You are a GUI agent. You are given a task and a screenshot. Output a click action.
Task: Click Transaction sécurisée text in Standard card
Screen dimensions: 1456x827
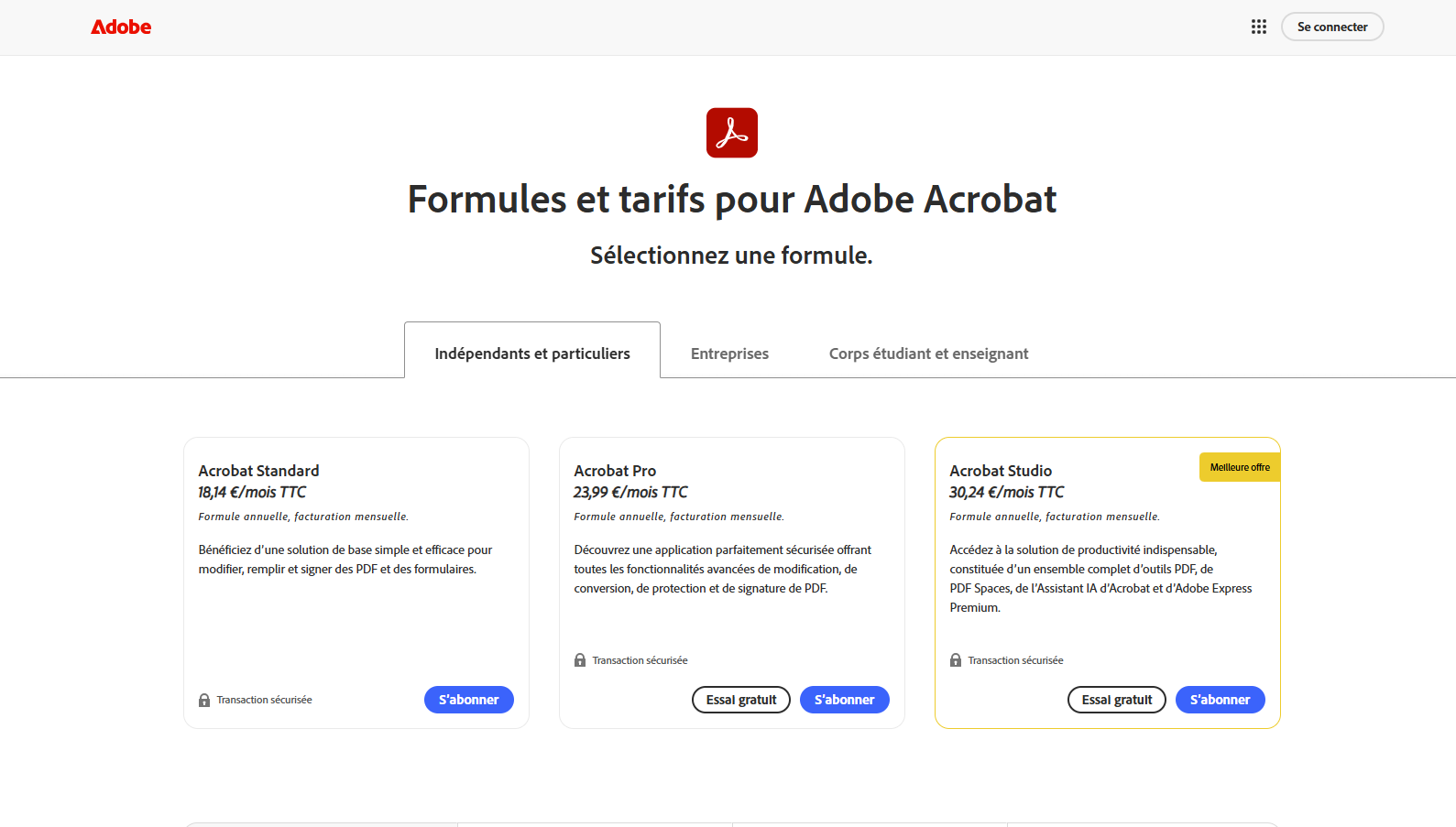click(264, 700)
